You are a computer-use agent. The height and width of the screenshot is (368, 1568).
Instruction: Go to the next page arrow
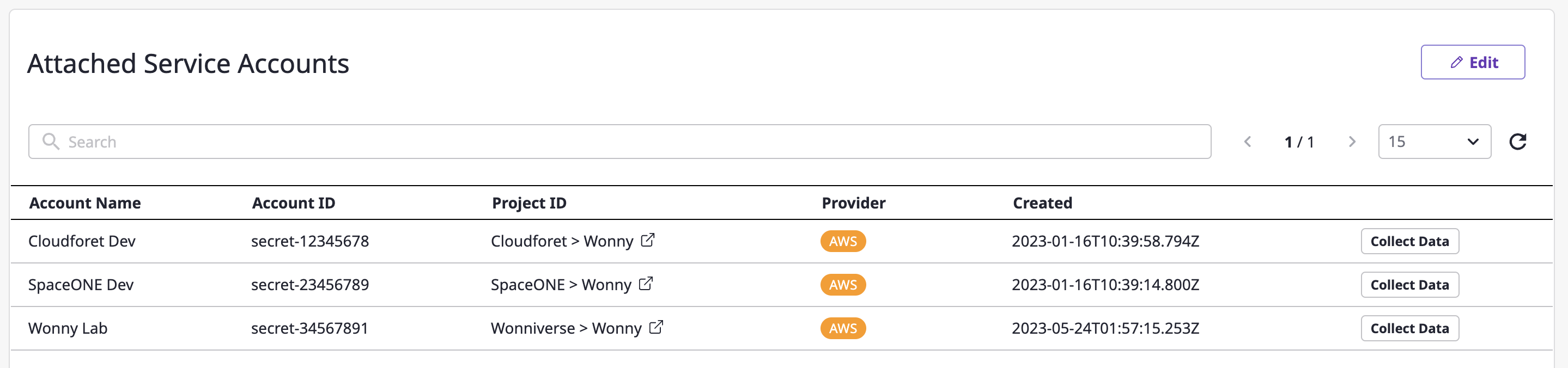1352,142
